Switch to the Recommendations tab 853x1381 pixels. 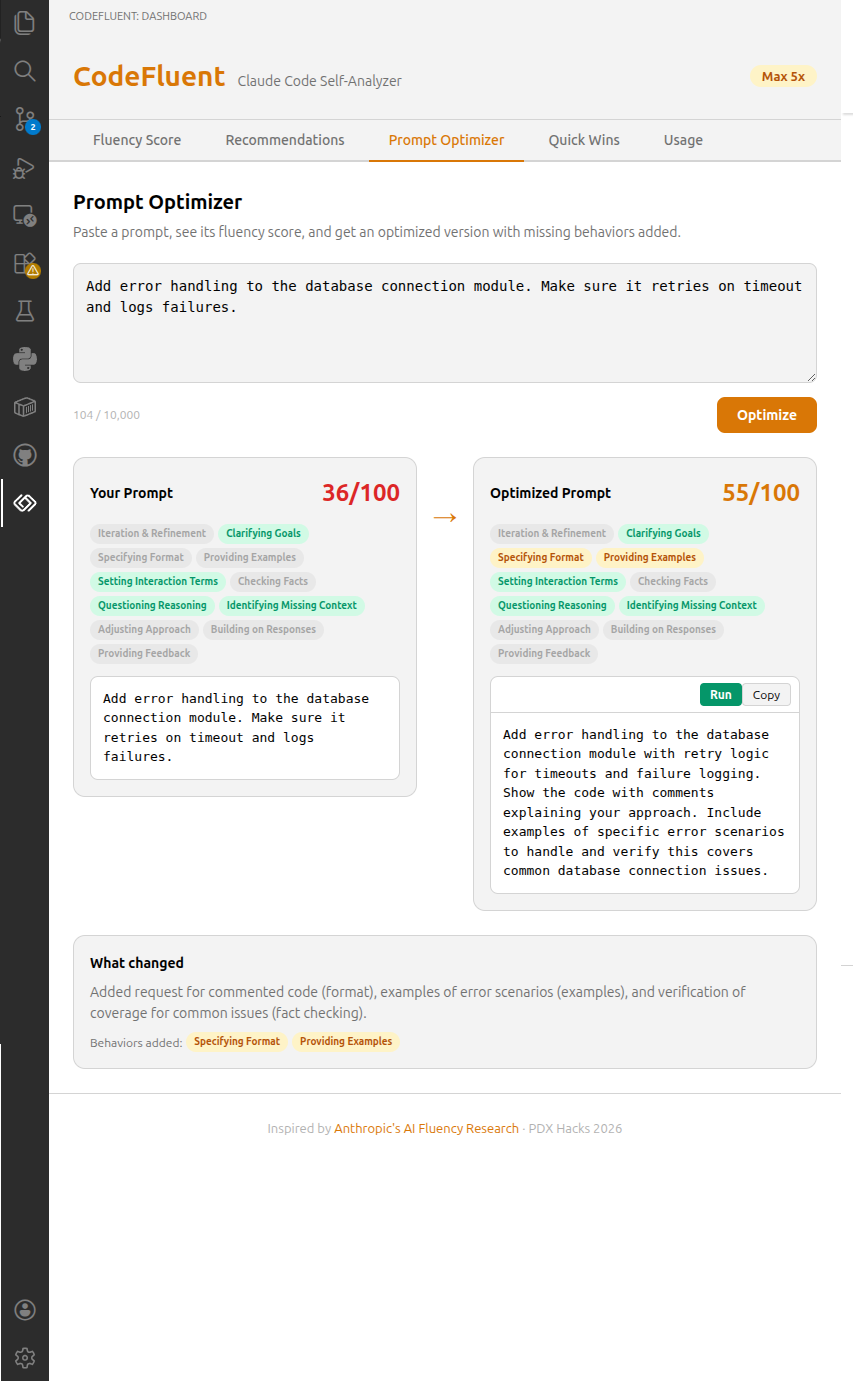point(285,140)
